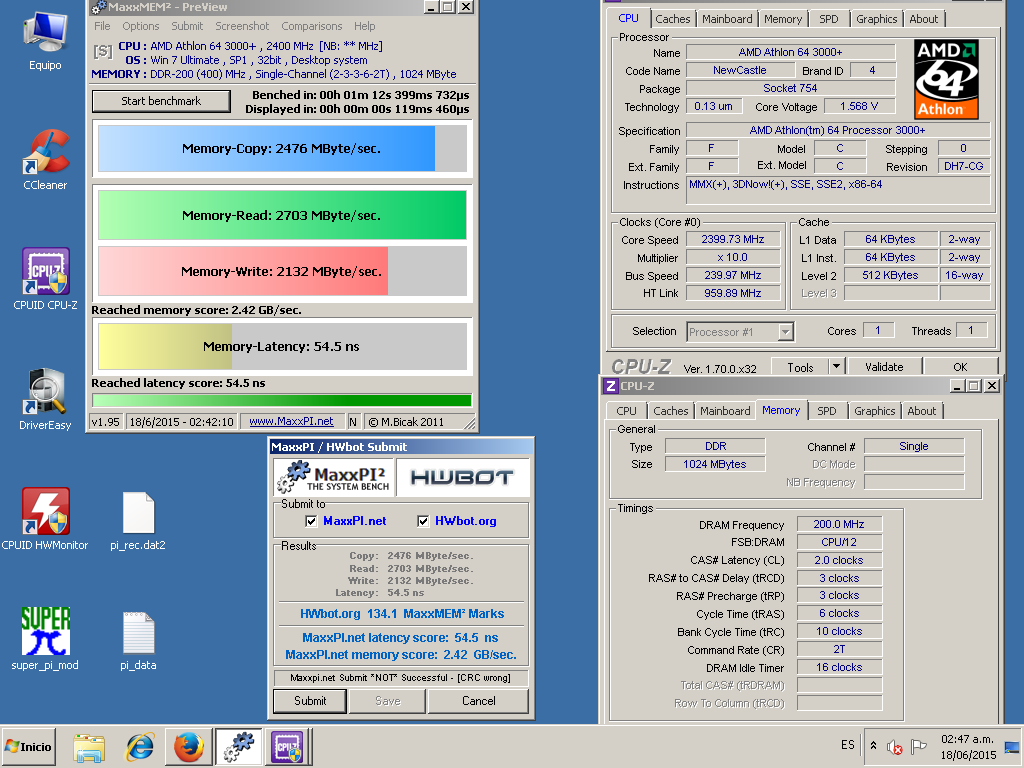Click the Memory-Latency result bar
Screen dimensions: 1024x768
(282, 347)
